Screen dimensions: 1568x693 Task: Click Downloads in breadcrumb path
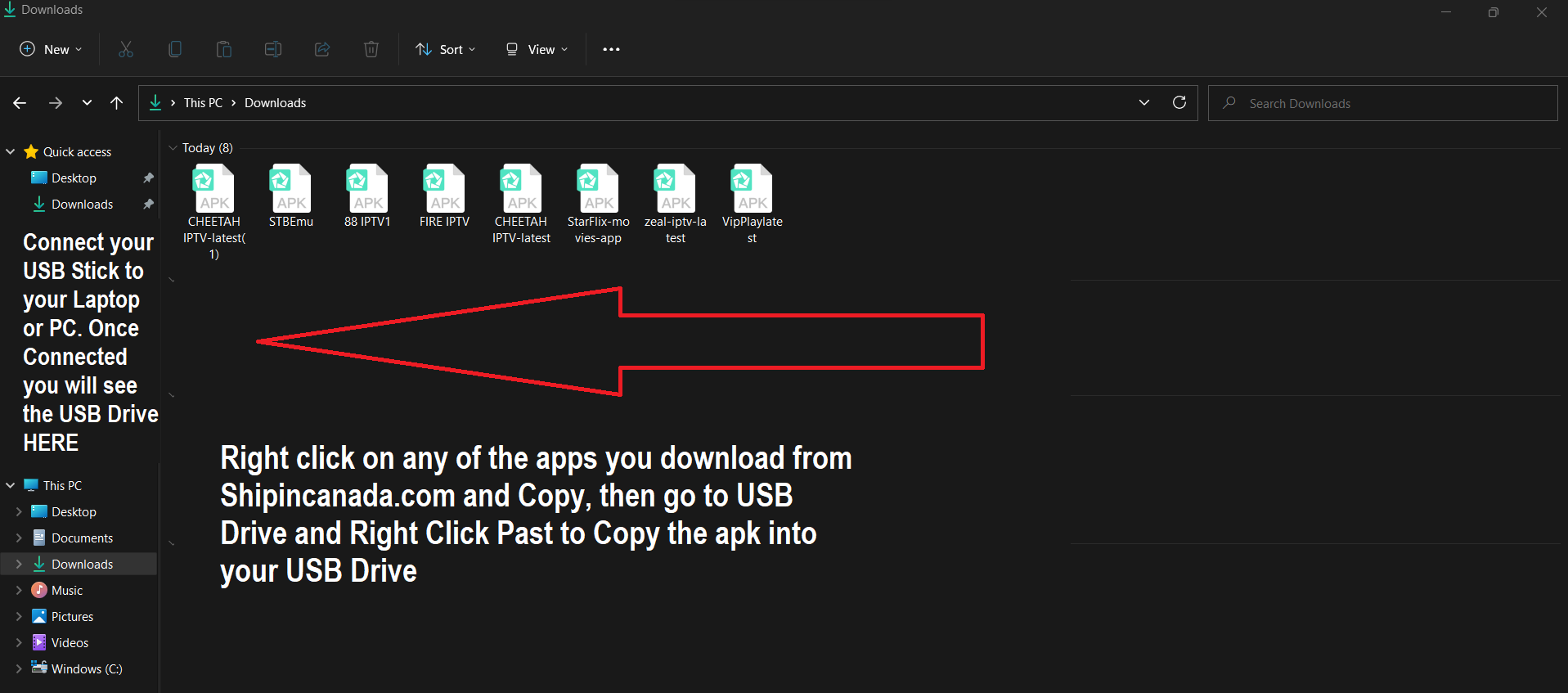point(275,103)
